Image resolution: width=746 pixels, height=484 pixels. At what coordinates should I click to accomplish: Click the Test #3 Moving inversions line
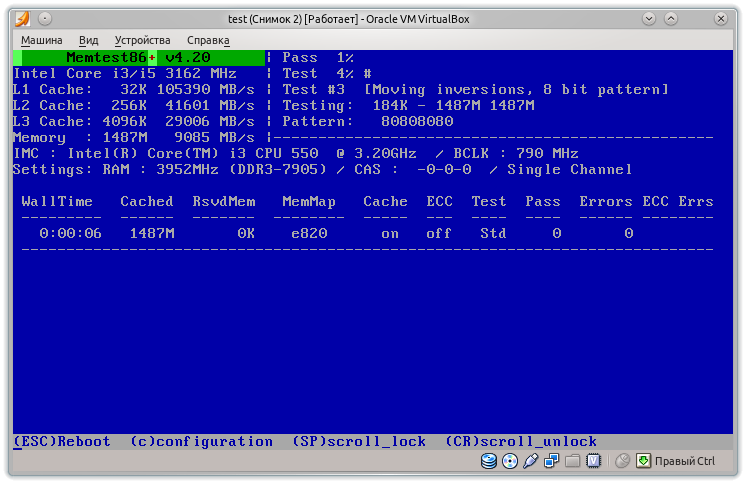(475, 89)
